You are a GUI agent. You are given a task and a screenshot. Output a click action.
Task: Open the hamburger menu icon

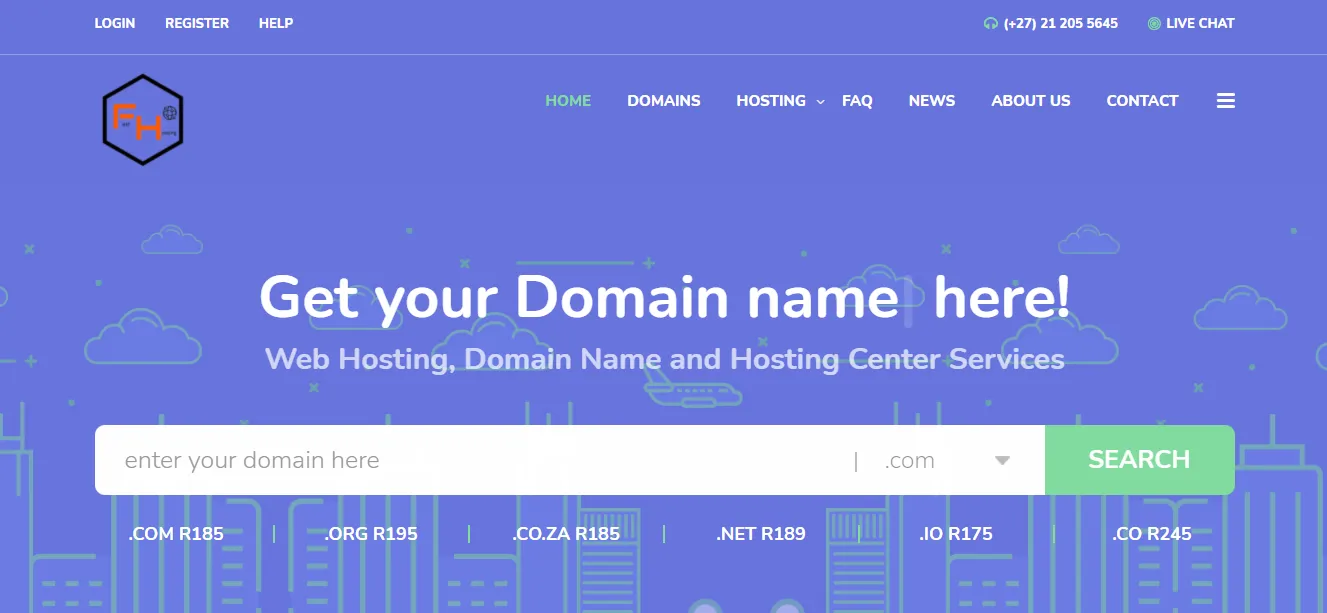(1226, 101)
